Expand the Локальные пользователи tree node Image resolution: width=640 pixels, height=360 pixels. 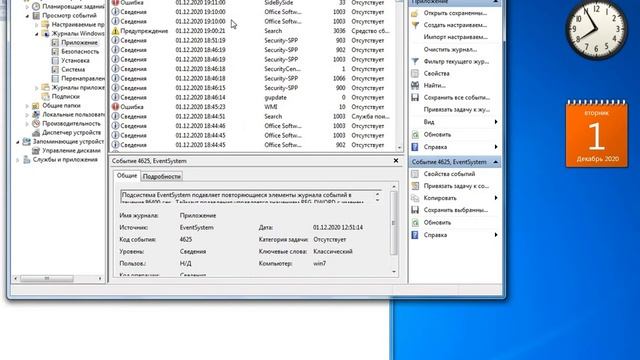(x=27, y=115)
